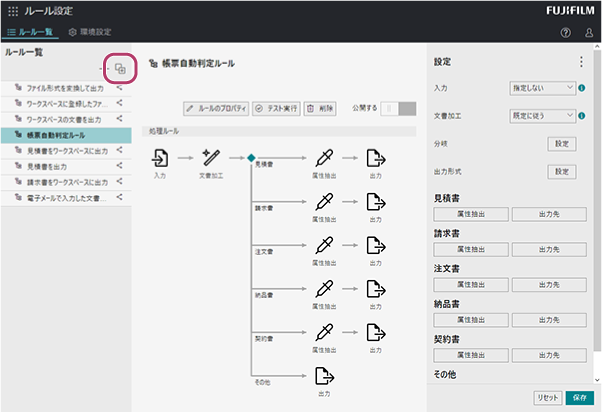
Task: Select 属性抽出 eyedropper in 注文書 branch
Action: click(x=324, y=245)
